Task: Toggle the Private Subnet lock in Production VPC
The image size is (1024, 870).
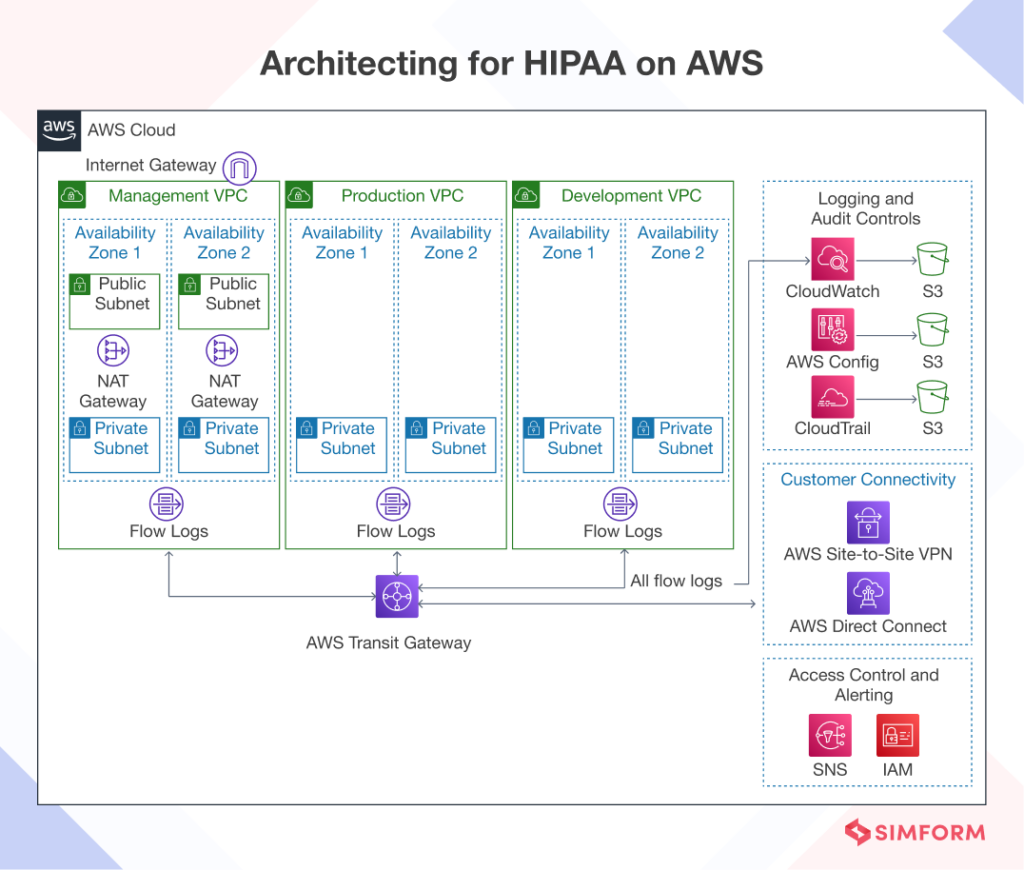Action: [x=307, y=428]
